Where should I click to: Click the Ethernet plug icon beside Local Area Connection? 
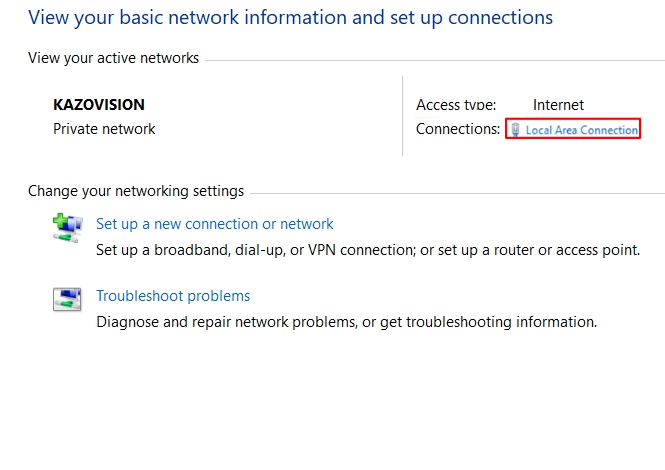pos(515,130)
